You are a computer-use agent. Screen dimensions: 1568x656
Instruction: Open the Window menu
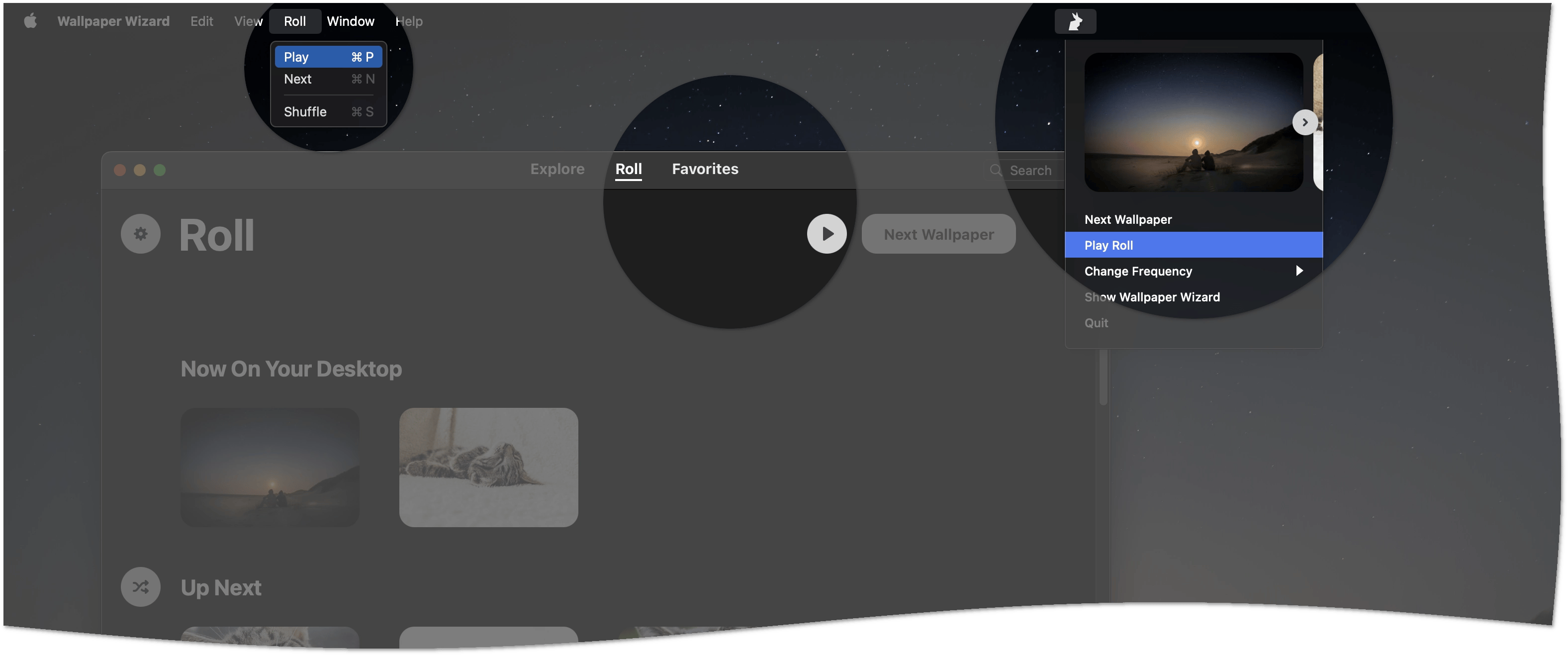(x=350, y=21)
